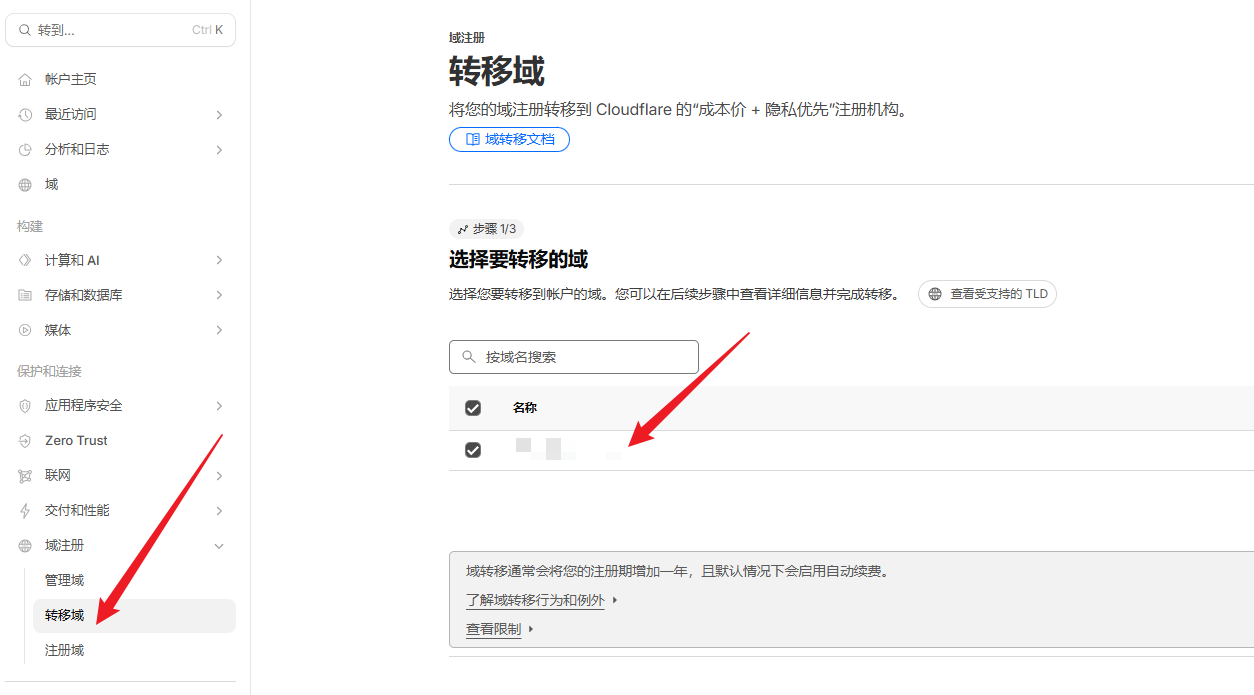The image size is (1254, 695).
Task: Collapse the 域注册 section chevron
Action: (219, 545)
